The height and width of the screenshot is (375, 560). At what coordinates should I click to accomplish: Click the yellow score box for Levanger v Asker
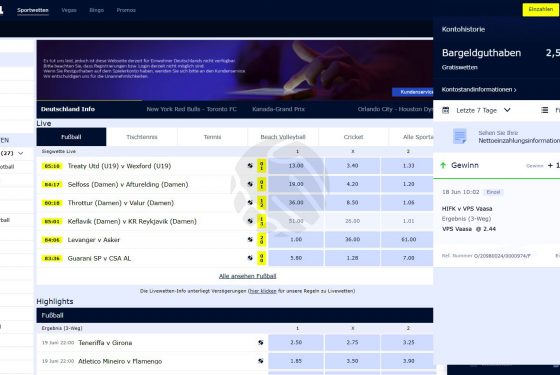[x=261, y=239]
